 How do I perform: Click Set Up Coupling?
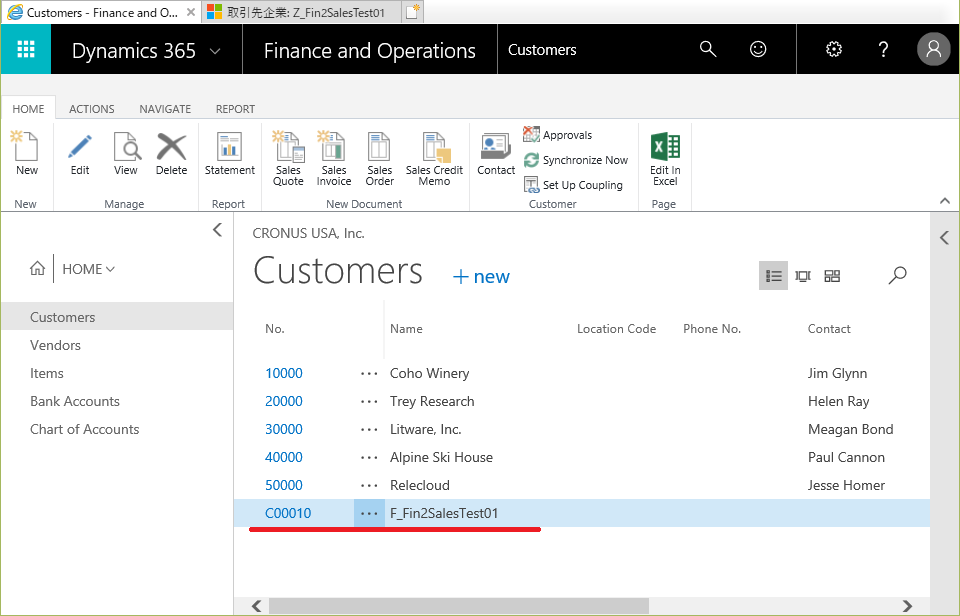(573, 185)
